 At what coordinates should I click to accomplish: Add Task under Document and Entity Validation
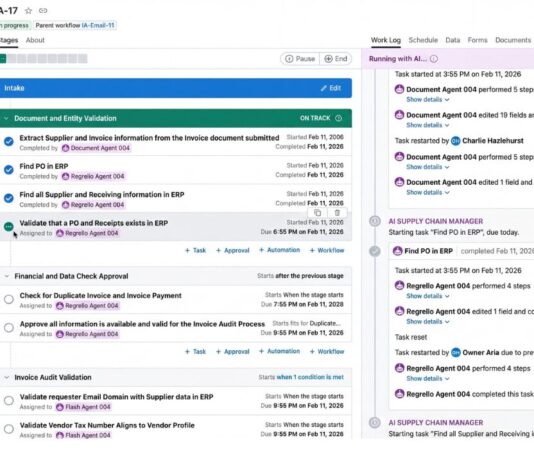coord(195,251)
